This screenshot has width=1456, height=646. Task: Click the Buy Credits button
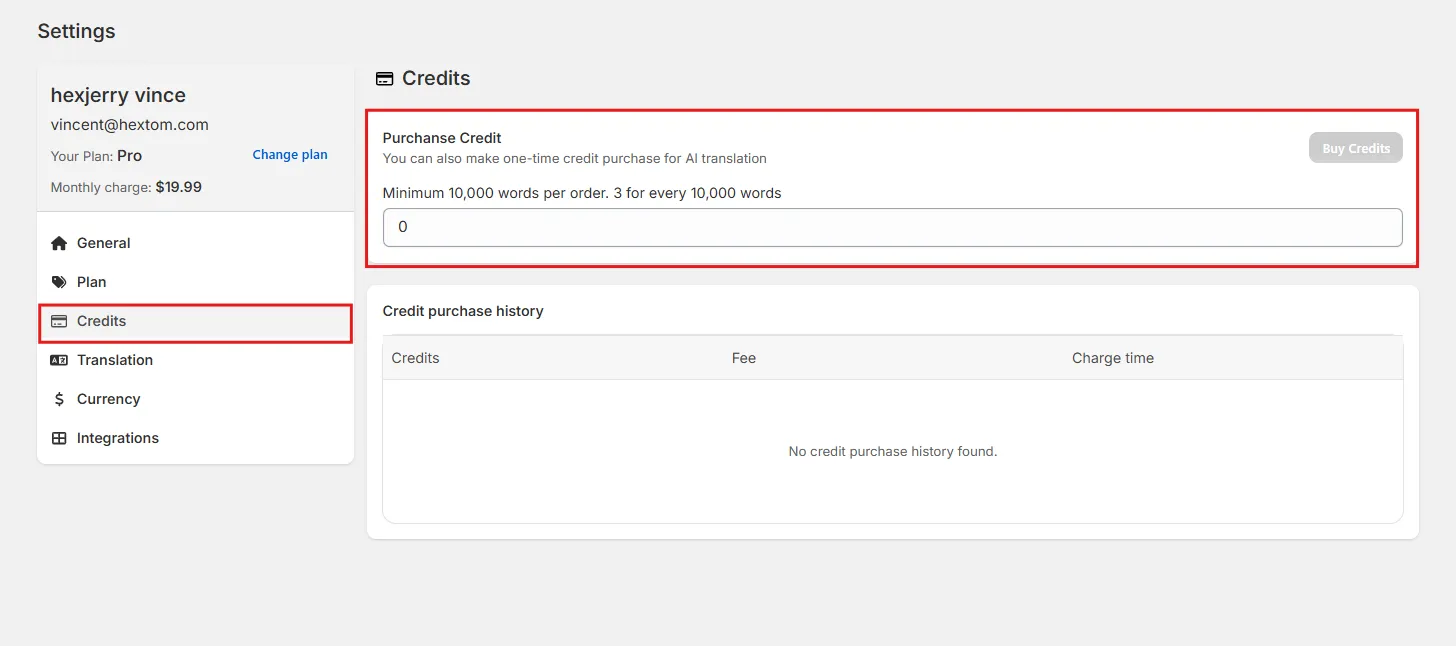click(x=1356, y=148)
